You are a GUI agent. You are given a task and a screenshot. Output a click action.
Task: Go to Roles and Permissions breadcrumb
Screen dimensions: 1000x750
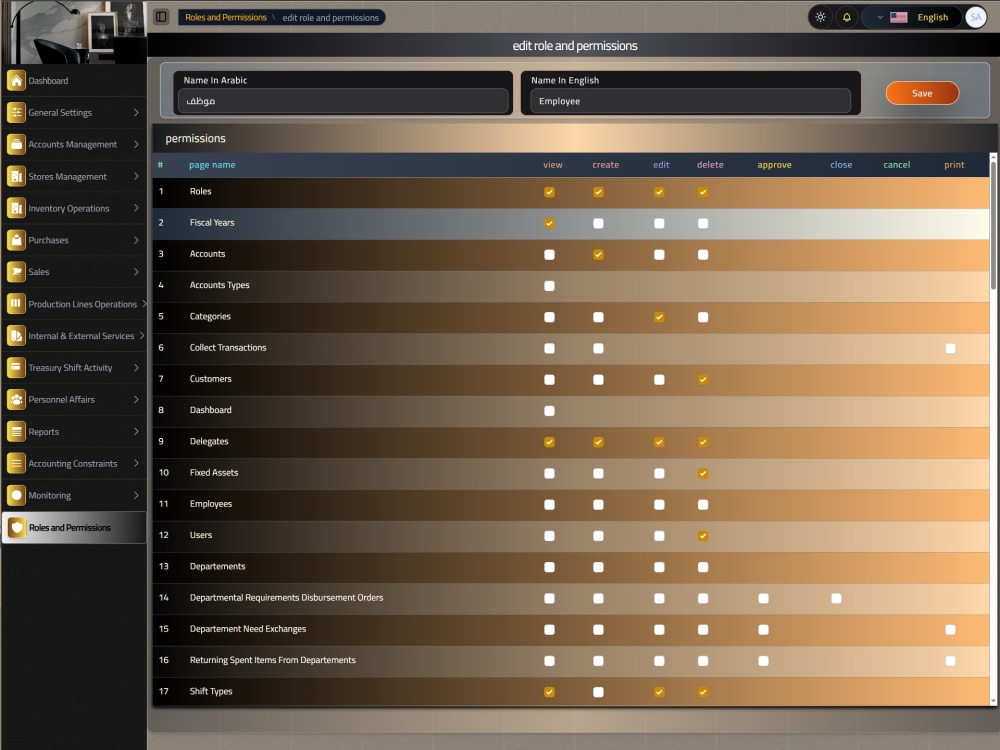pyautogui.click(x=226, y=17)
